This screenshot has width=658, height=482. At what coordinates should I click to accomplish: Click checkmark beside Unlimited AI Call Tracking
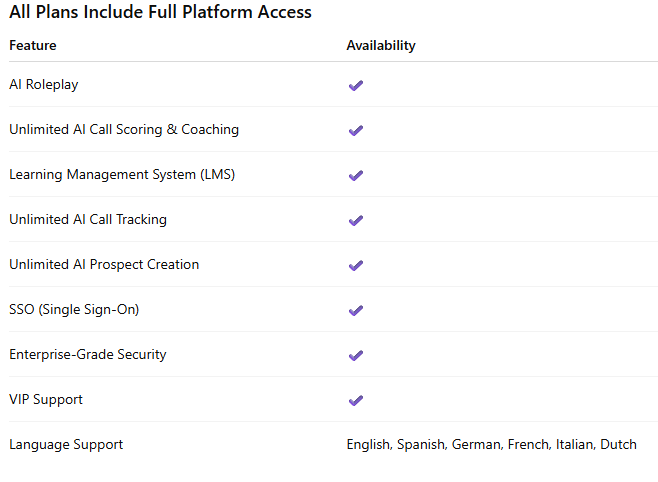[355, 220]
